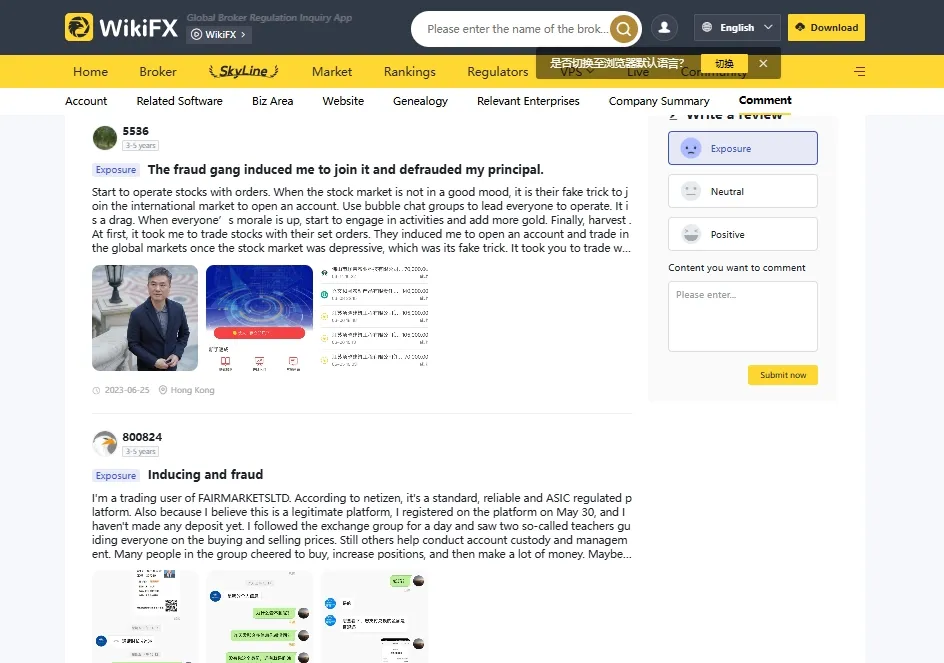Switch to the Biz Area tab
The image size is (944, 663).
[x=272, y=101]
